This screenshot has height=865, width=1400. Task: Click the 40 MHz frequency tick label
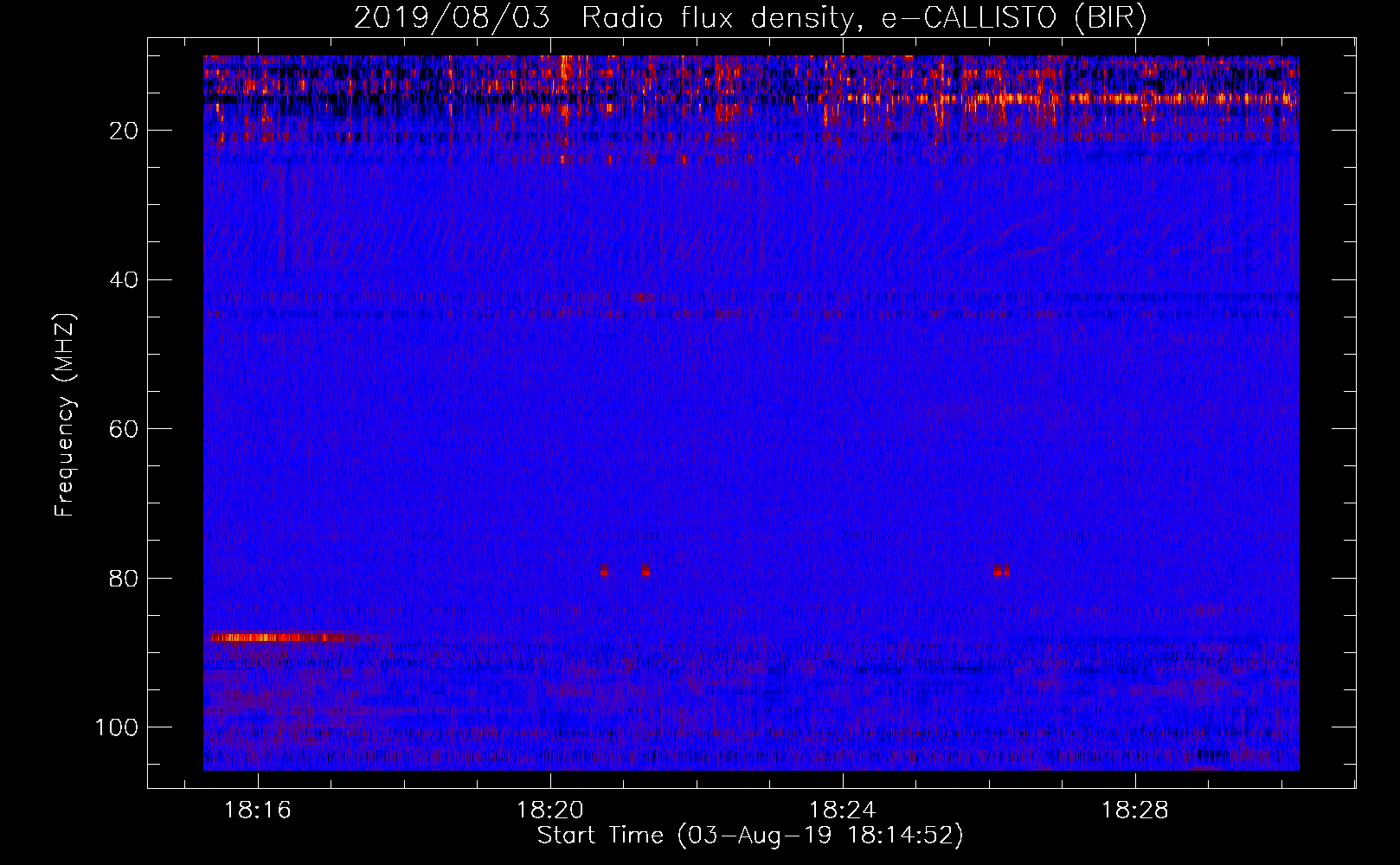point(125,280)
